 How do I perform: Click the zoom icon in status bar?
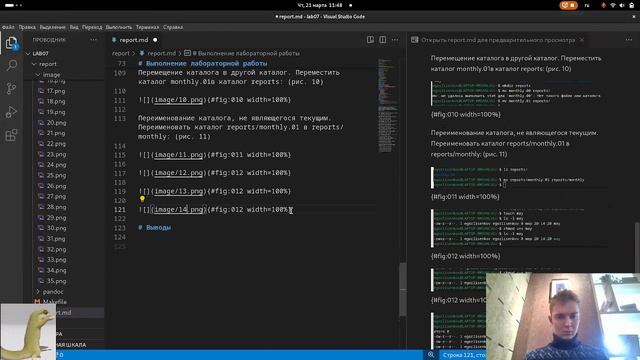click(431, 355)
